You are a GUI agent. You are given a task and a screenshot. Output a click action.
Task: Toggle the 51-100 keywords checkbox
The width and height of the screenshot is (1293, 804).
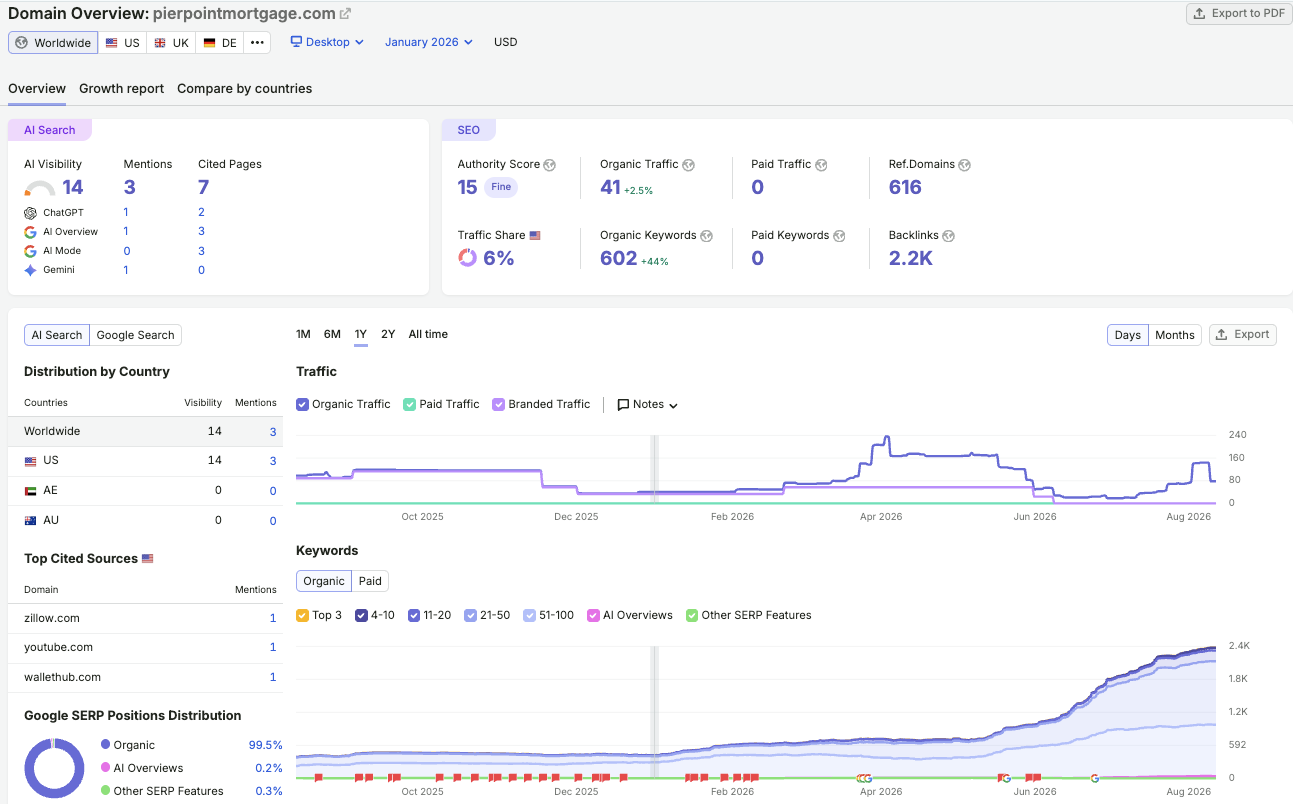click(x=529, y=615)
